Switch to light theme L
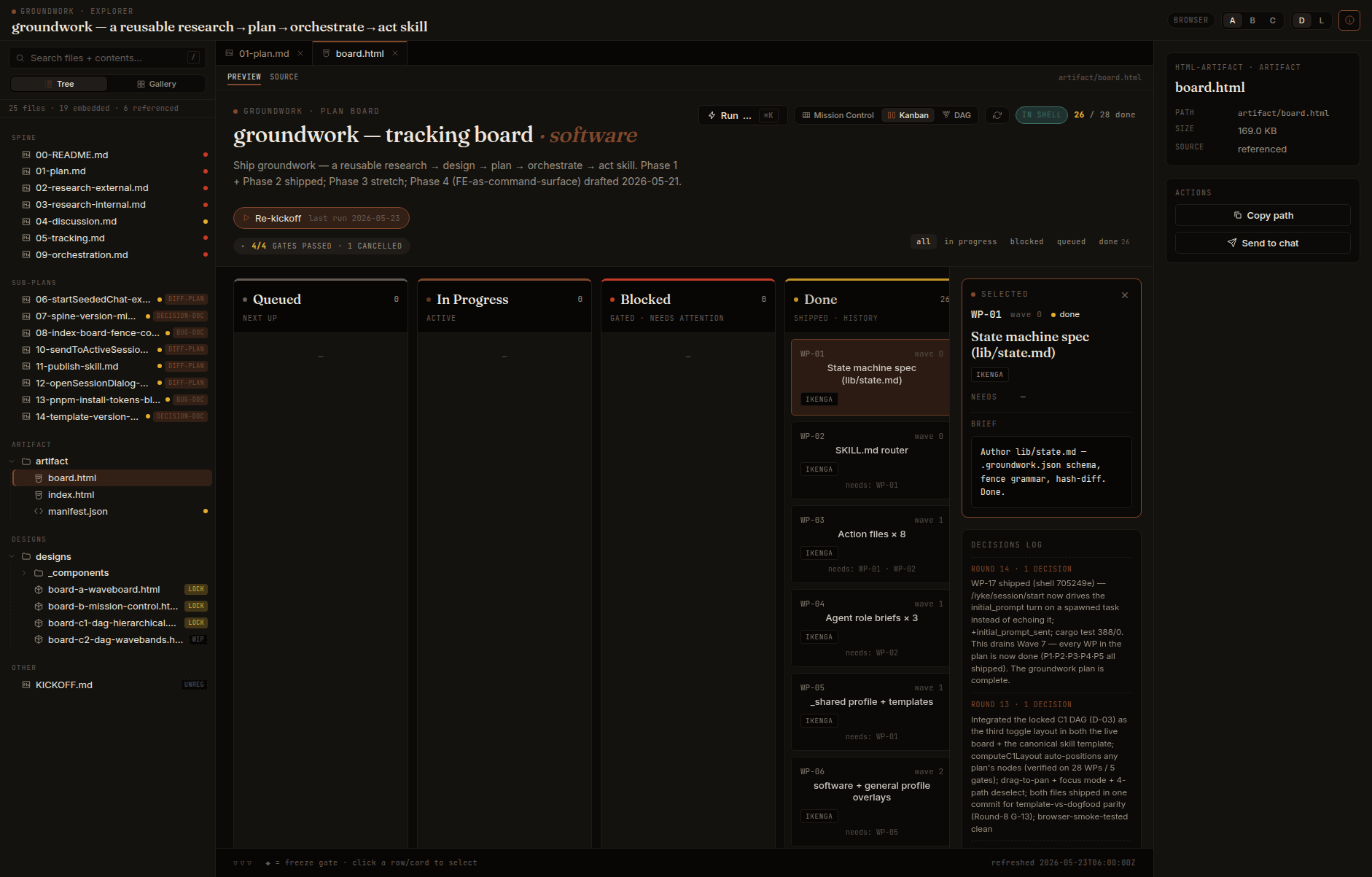 (1322, 20)
